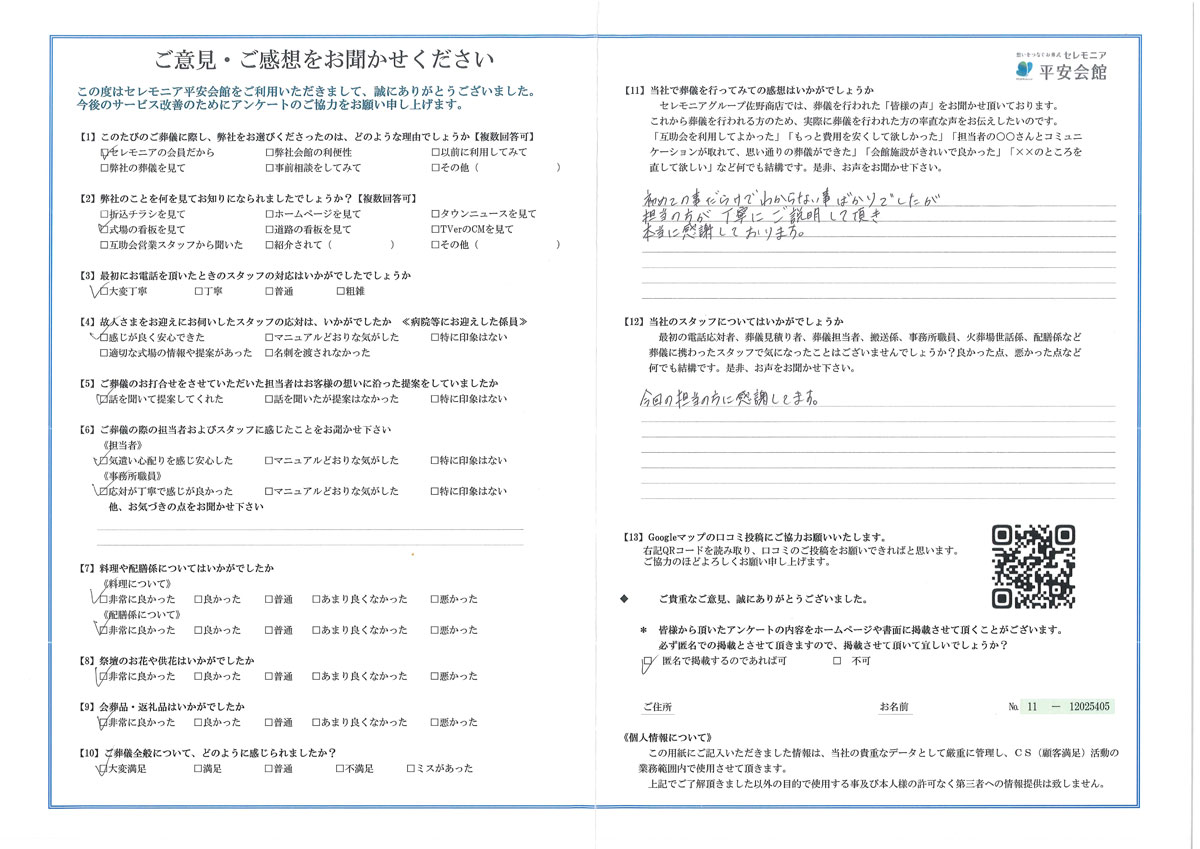The height and width of the screenshot is (849, 1200).
Task: Check 感じが良く安心できた box
Action: [104, 338]
